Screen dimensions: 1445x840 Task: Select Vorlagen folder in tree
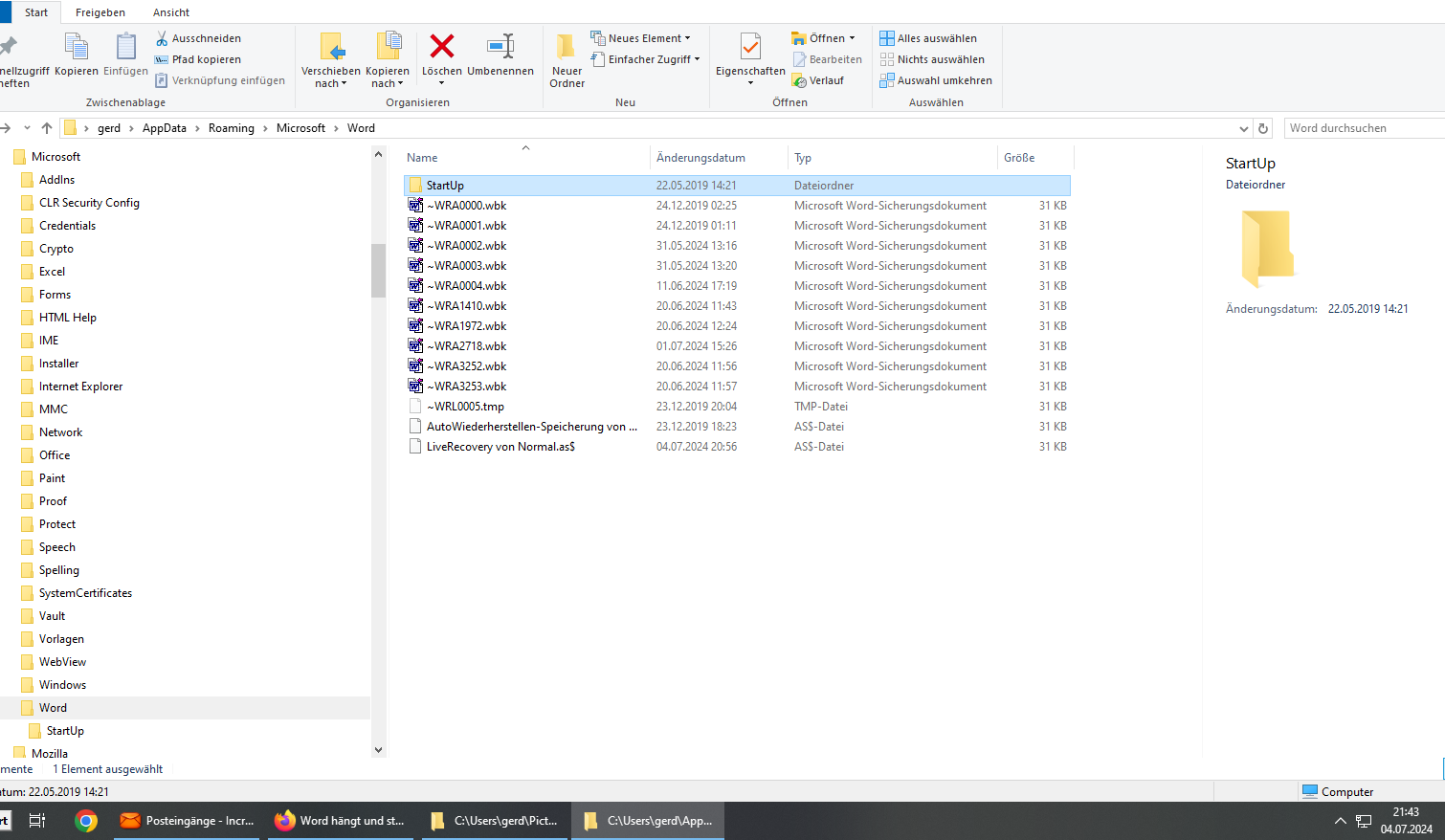[x=61, y=639]
